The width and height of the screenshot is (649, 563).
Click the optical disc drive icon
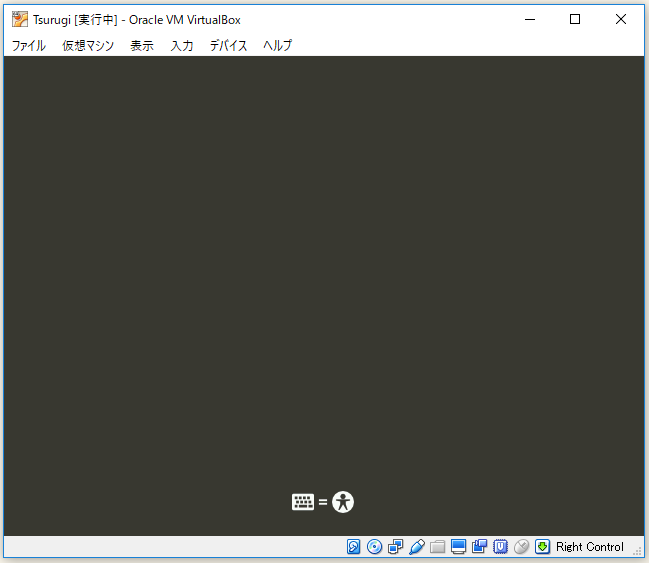(x=375, y=546)
